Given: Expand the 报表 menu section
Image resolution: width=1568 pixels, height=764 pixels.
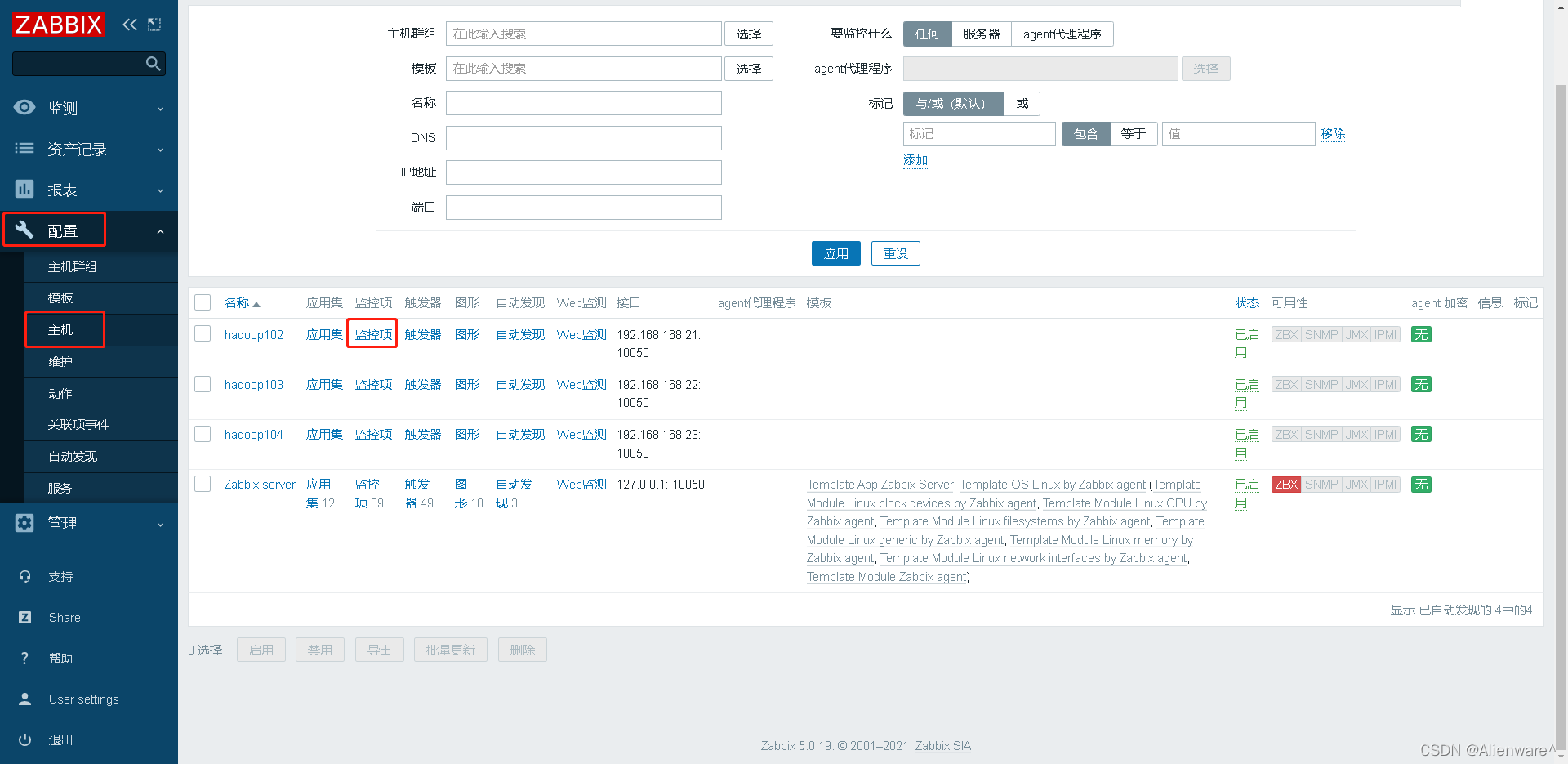Looking at the screenshot, I should tap(160, 190).
